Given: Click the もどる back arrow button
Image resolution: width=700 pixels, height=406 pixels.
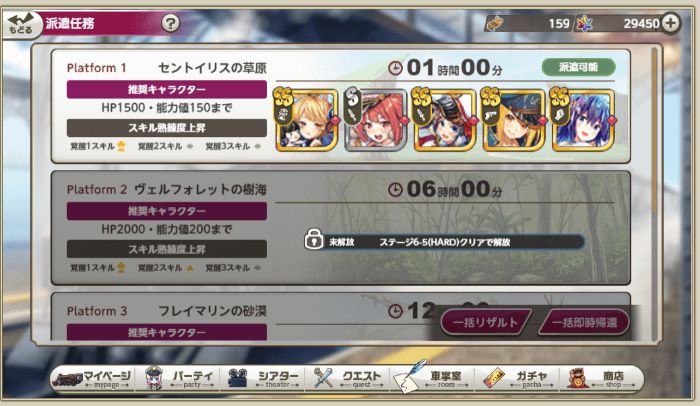Looking at the screenshot, I should tap(21, 24).
